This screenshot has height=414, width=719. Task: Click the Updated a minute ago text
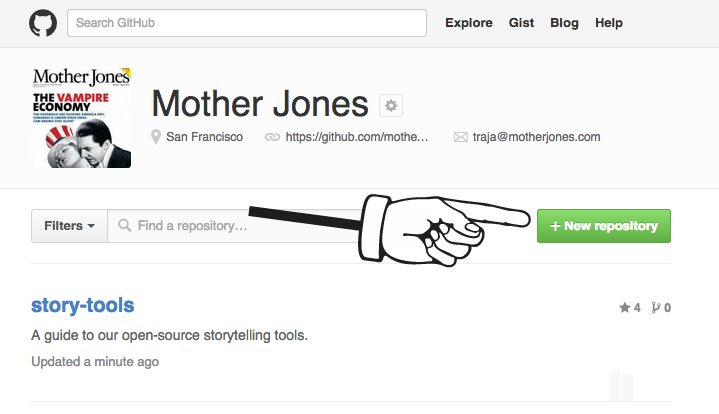click(95, 362)
